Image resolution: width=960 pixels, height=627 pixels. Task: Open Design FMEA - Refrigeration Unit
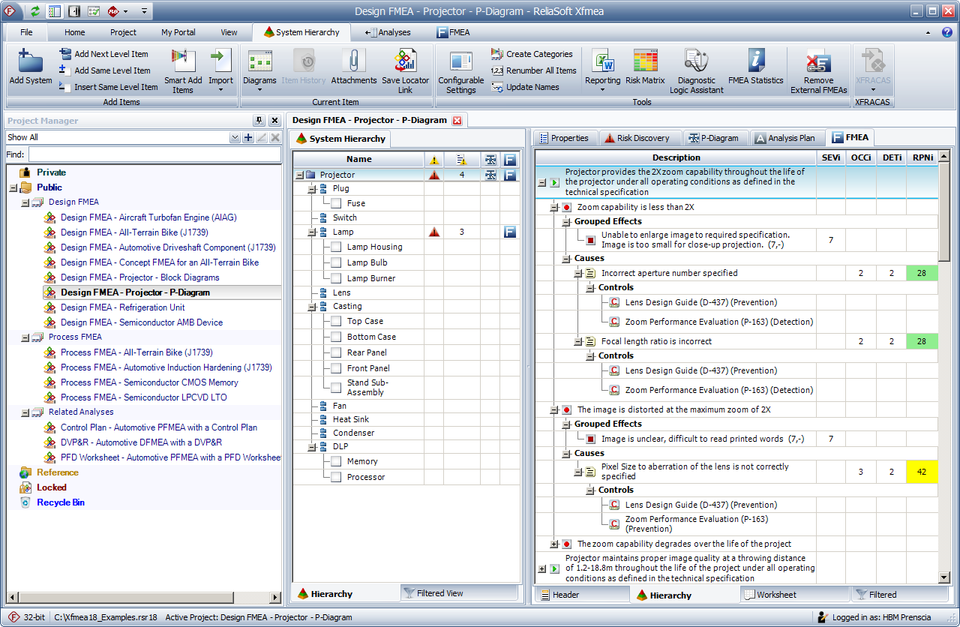pos(122,307)
